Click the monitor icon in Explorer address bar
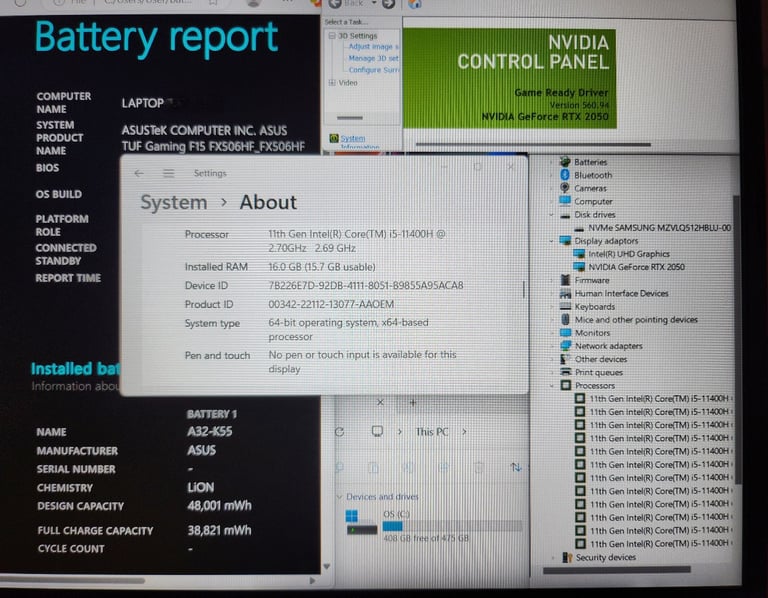768x598 pixels. point(377,431)
